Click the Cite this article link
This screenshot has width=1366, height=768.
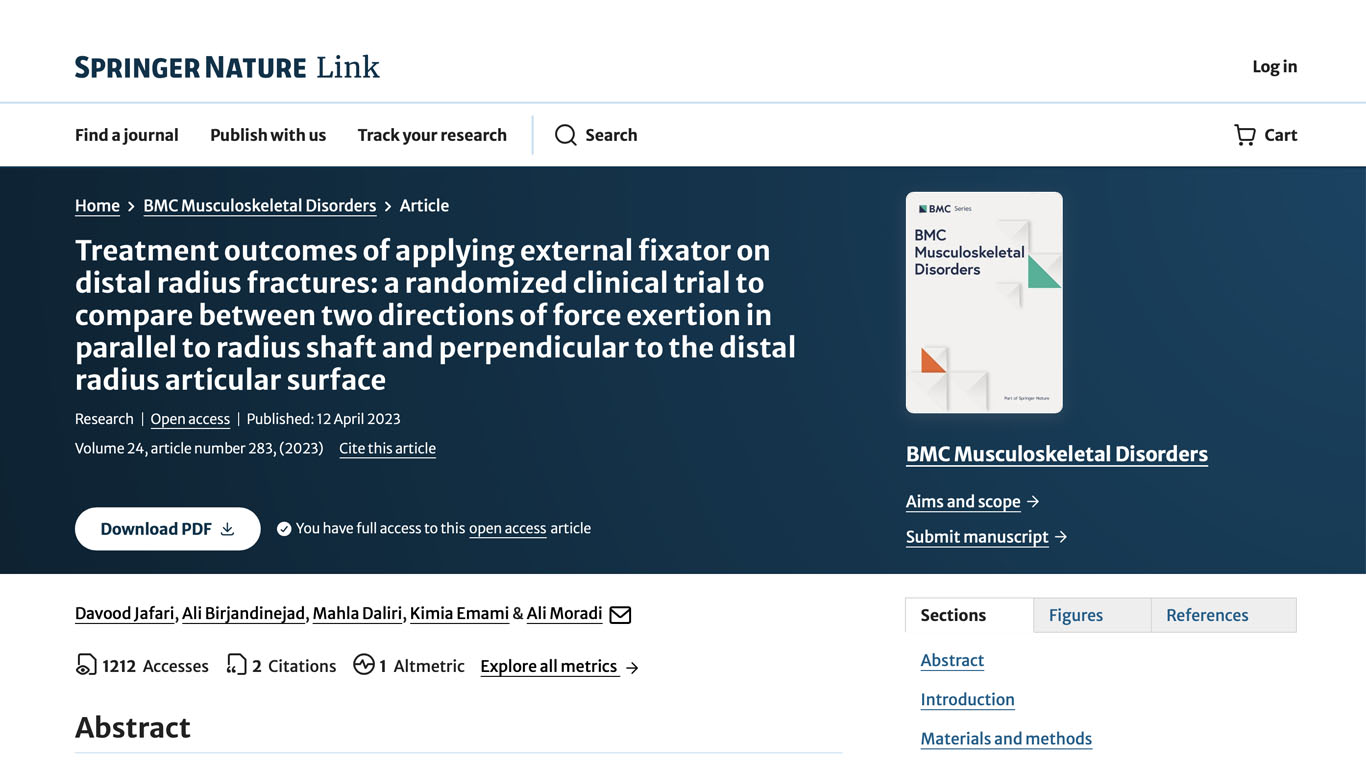tap(387, 448)
